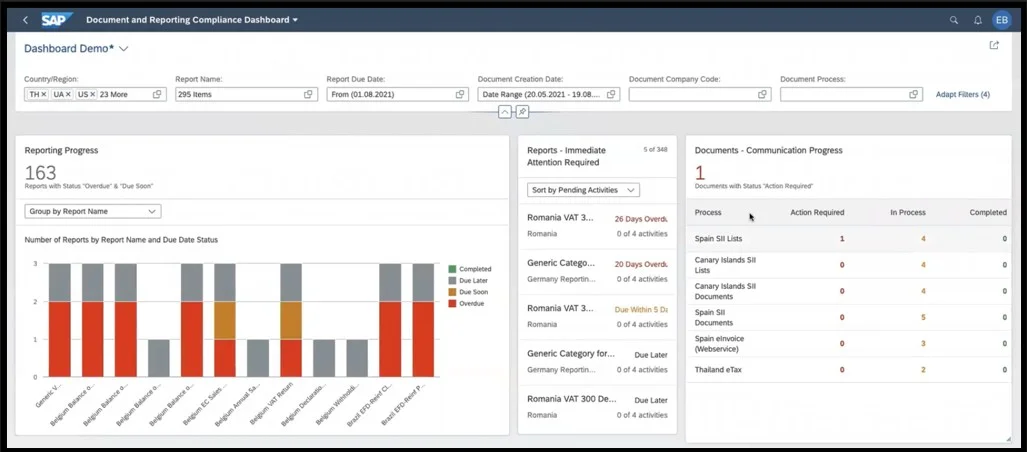Click the back navigation arrow
Image resolution: width=1027 pixels, height=452 pixels.
click(25, 20)
